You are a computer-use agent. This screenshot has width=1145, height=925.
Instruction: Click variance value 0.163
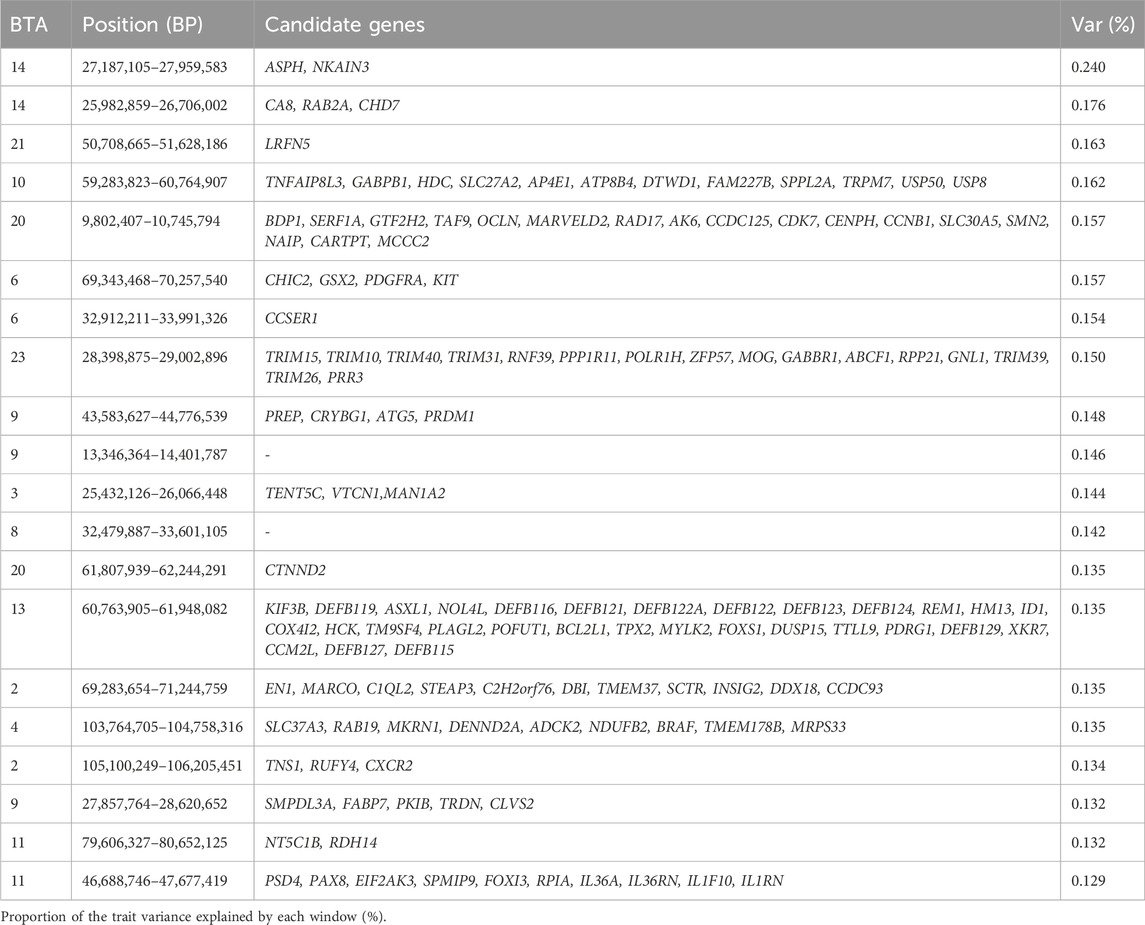tap(1088, 144)
